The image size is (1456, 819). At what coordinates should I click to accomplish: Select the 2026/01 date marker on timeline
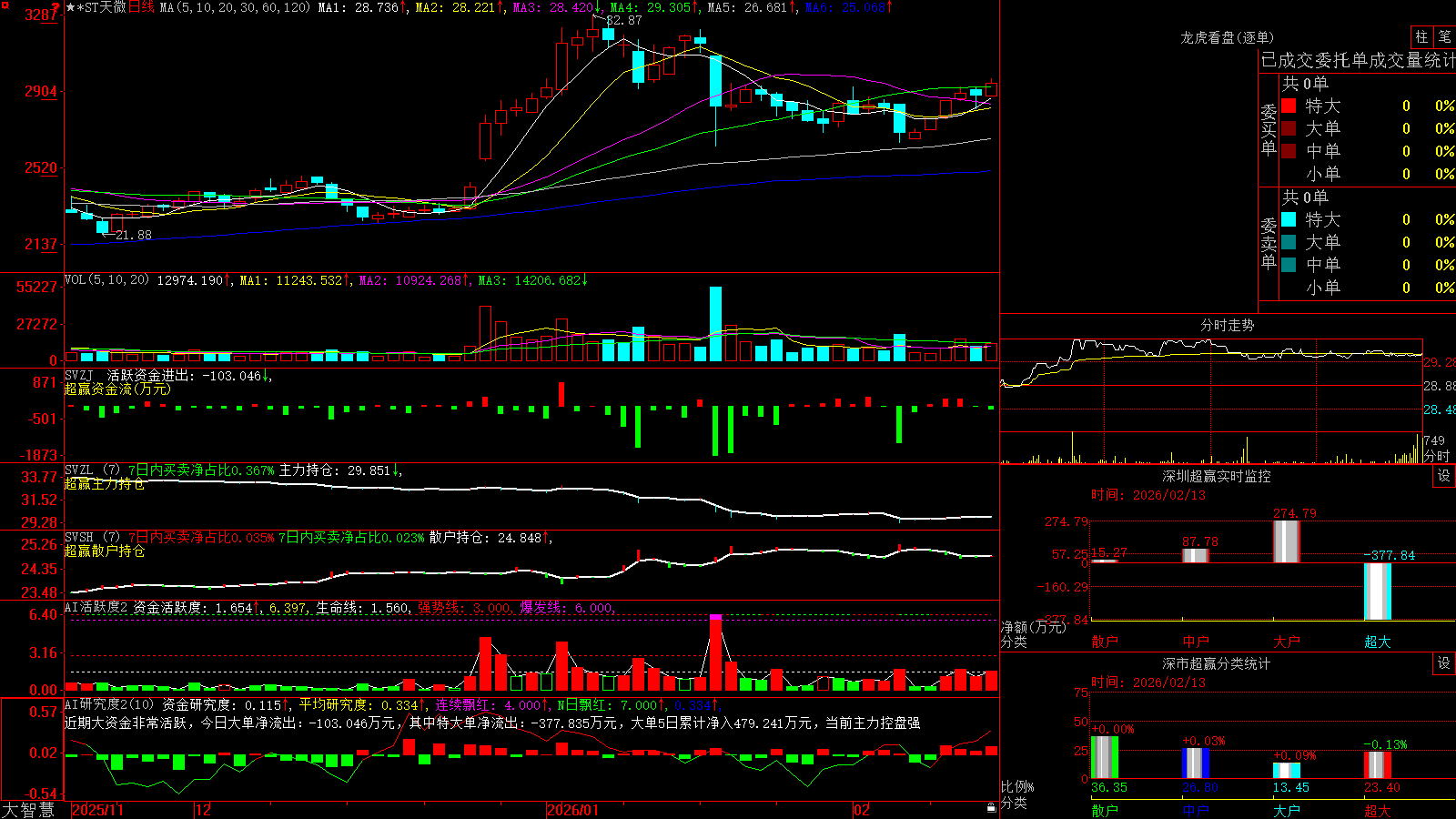573,810
